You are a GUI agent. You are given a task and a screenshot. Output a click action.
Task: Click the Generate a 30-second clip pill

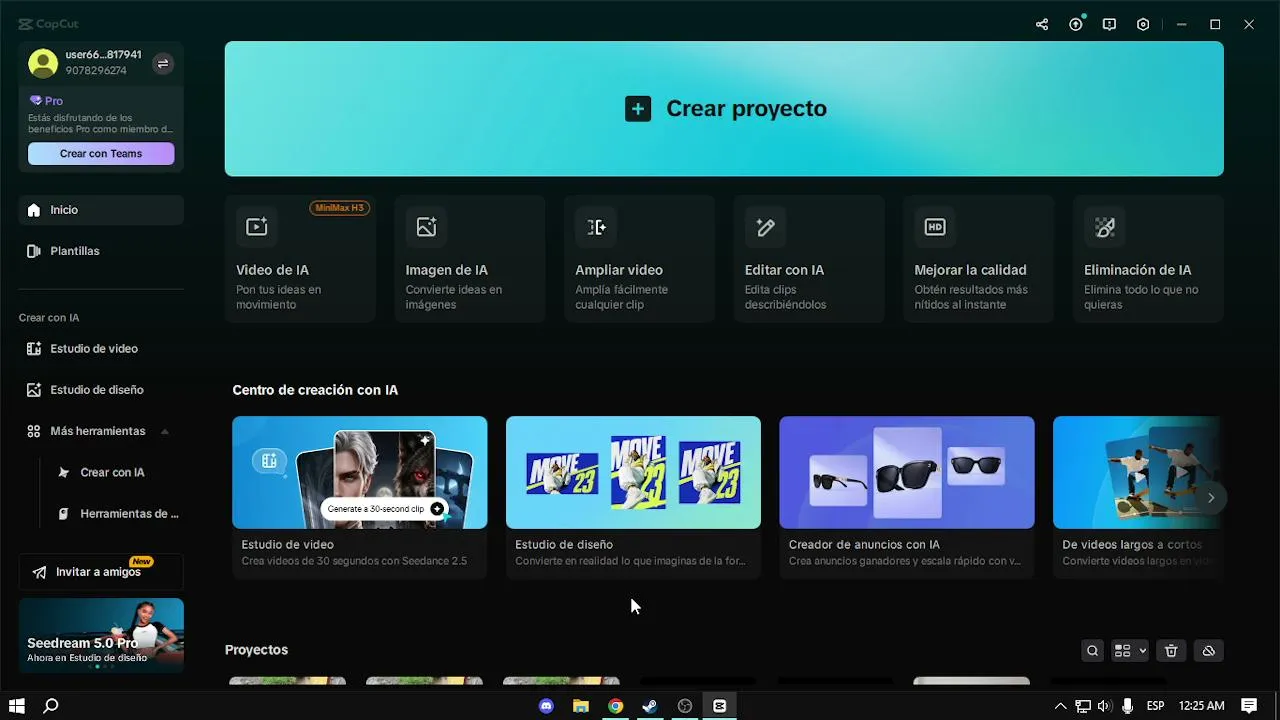(x=384, y=509)
